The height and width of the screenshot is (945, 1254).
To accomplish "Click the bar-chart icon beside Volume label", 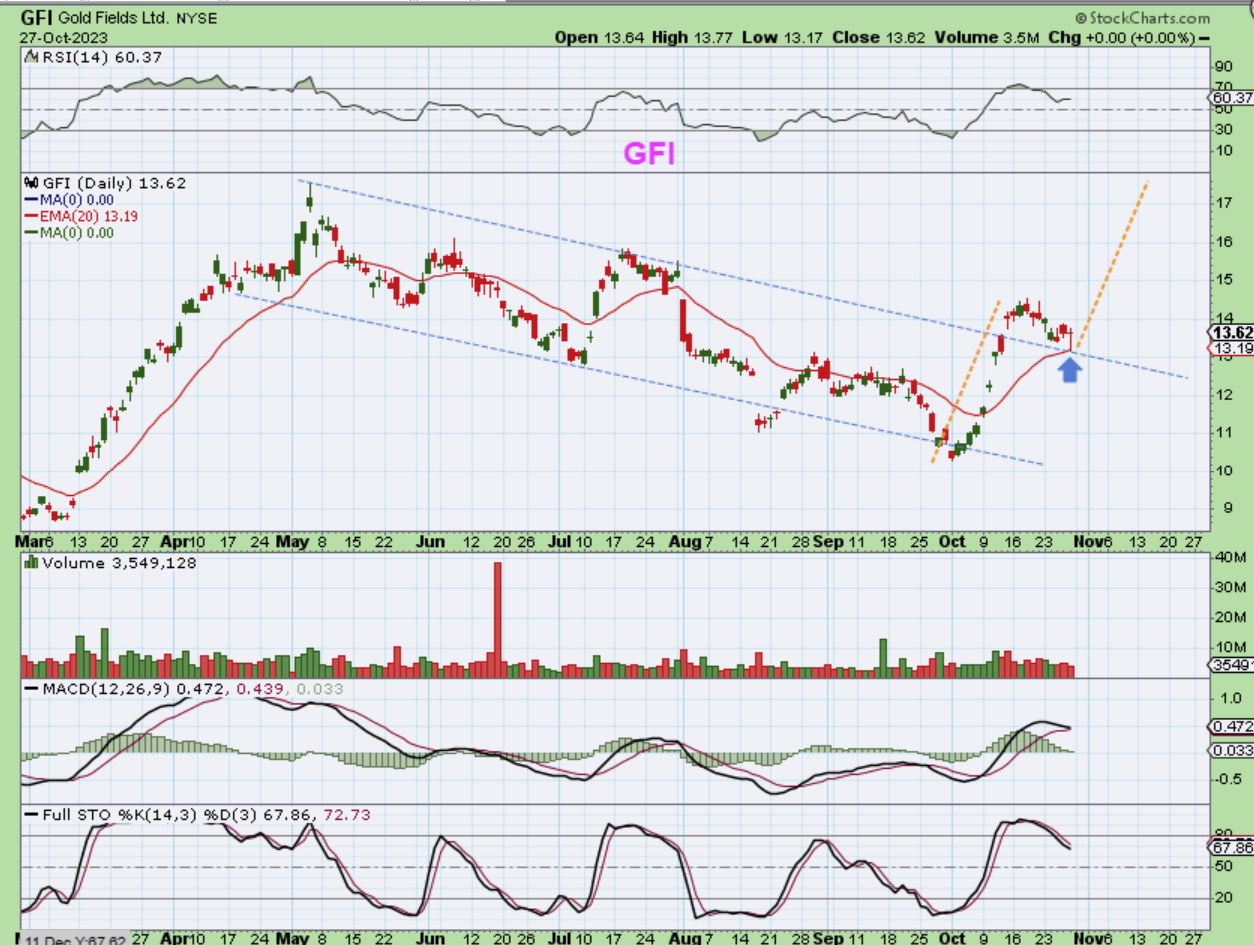I will coord(29,563).
